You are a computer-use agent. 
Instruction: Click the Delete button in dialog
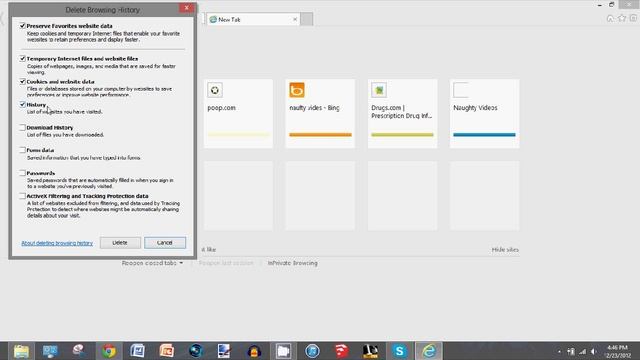pos(120,242)
